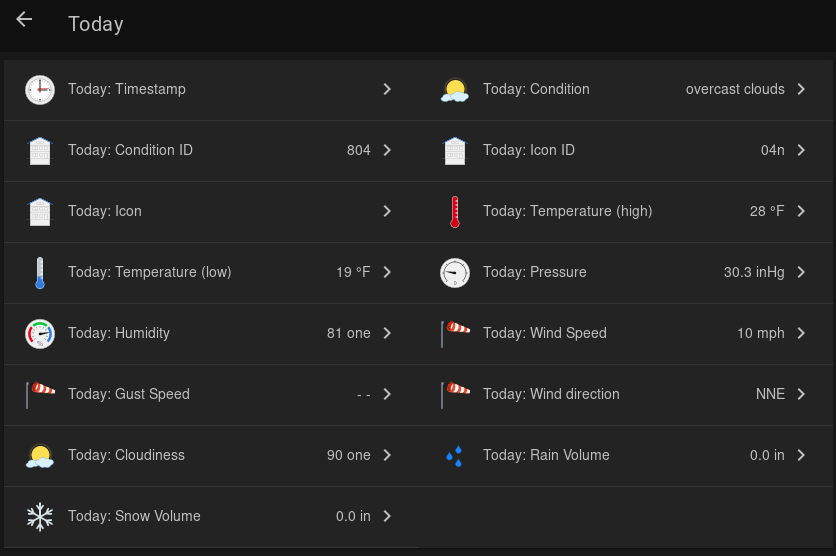
Task: Click the red thermometer icon for high temperature
Action: (x=455, y=212)
